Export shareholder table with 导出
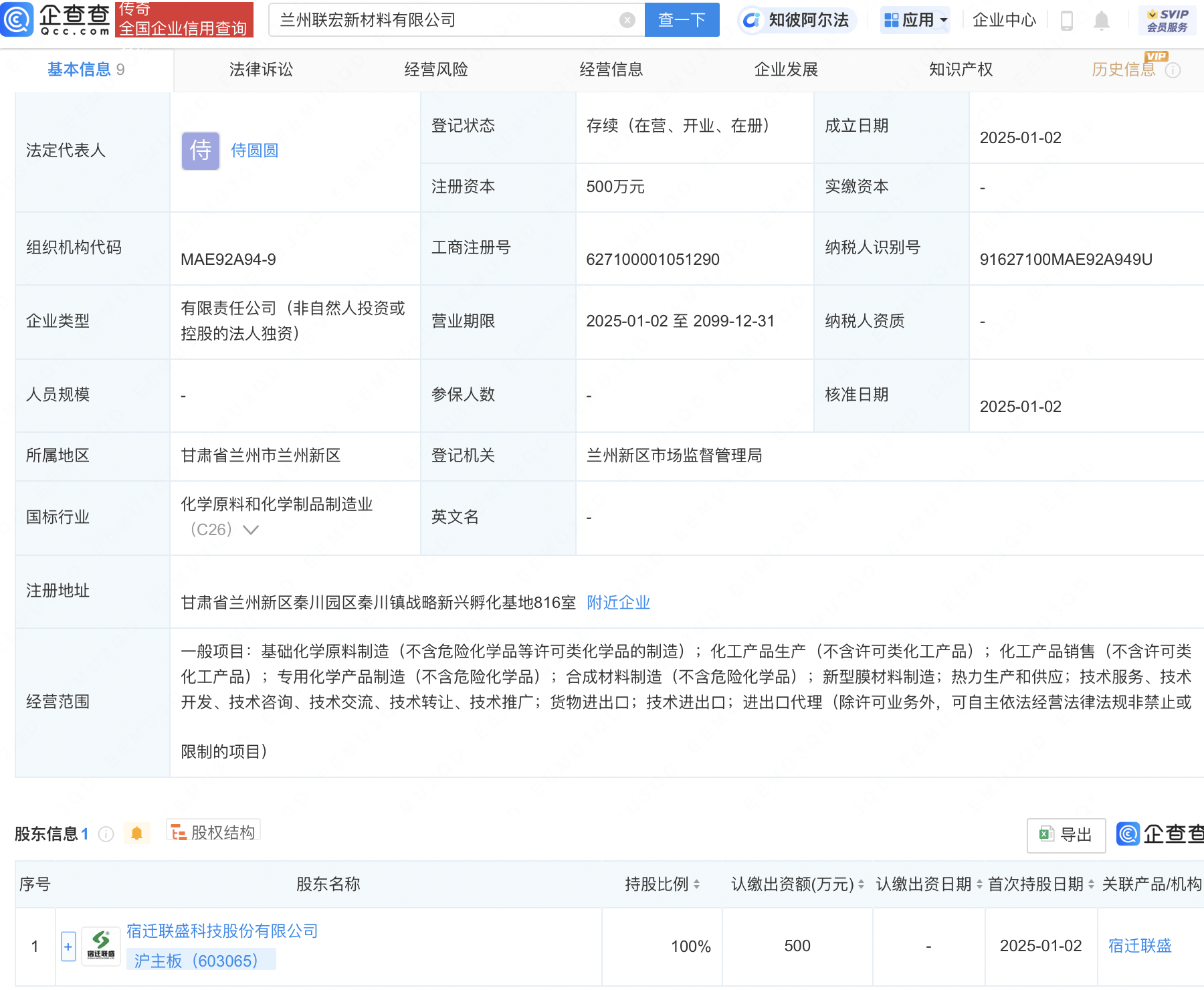The image size is (1204, 990). point(1066,835)
